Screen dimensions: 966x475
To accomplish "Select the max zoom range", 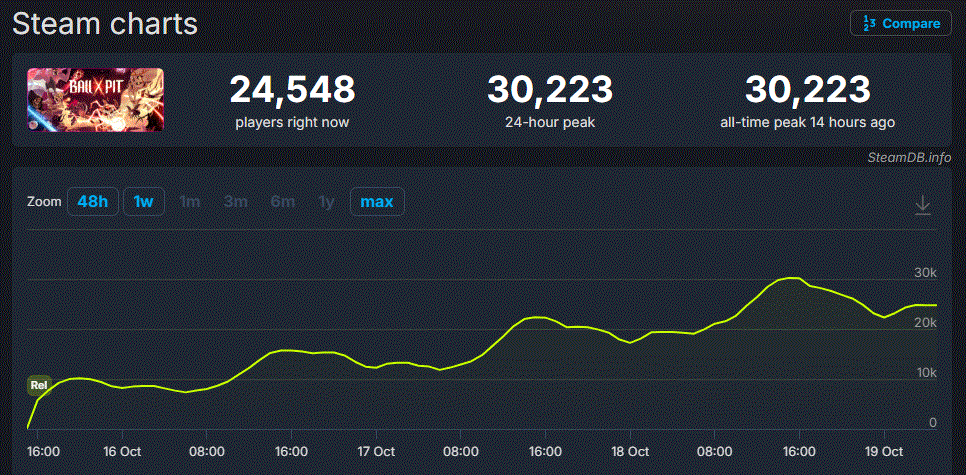I will coord(376,202).
